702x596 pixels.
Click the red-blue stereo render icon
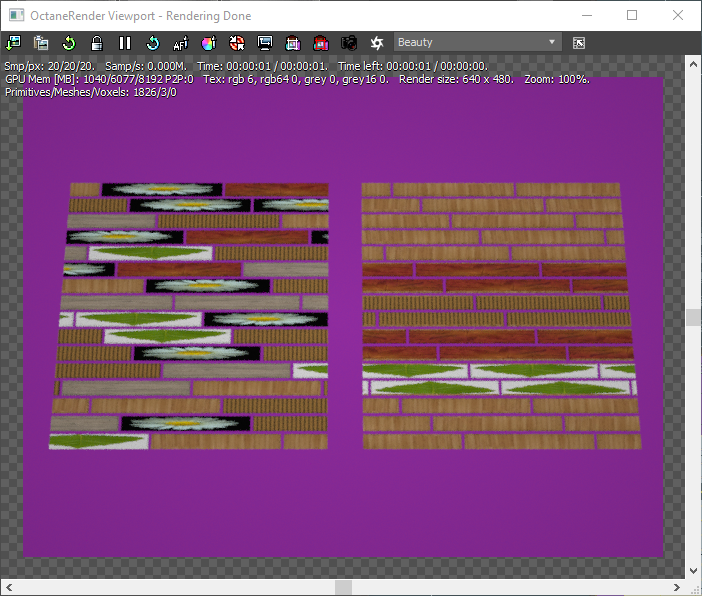321,43
